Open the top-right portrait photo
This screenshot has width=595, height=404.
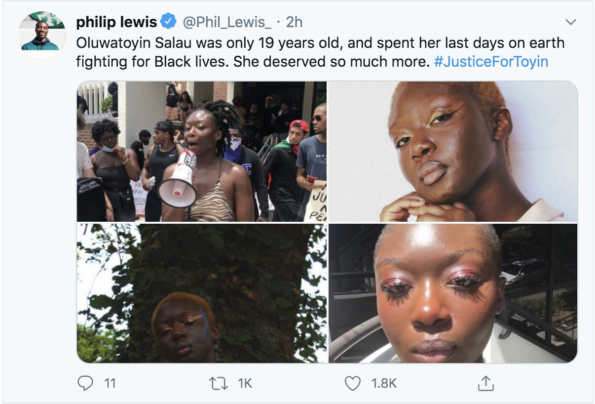(453, 151)
